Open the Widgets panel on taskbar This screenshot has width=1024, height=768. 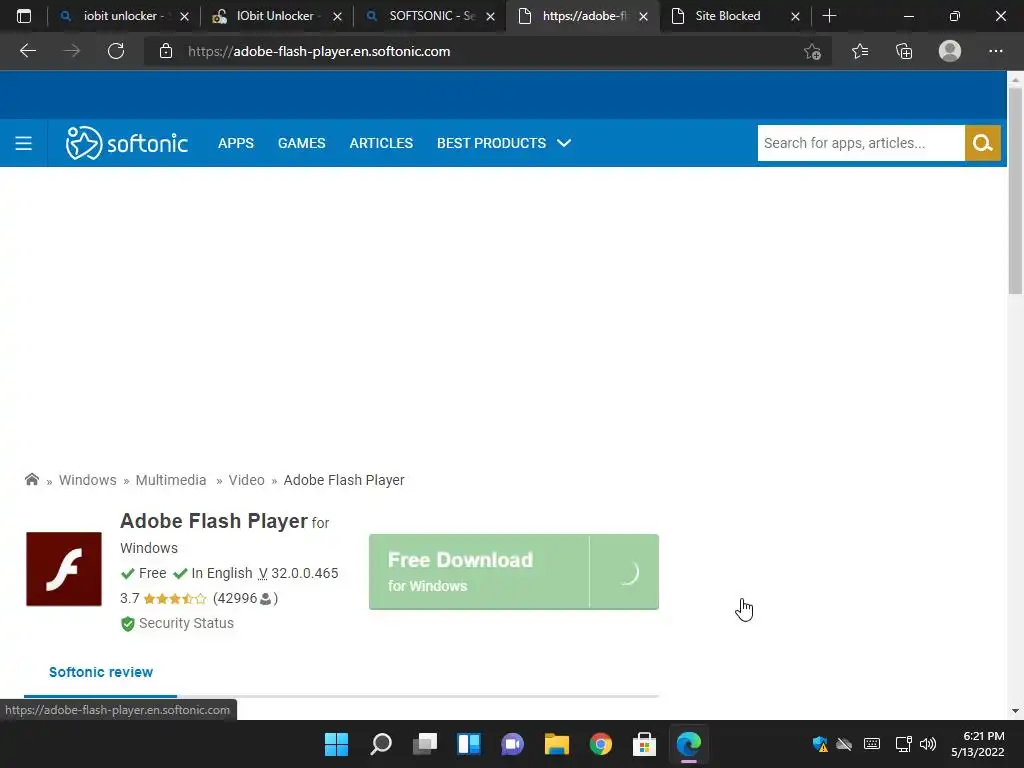pos(469,744)
